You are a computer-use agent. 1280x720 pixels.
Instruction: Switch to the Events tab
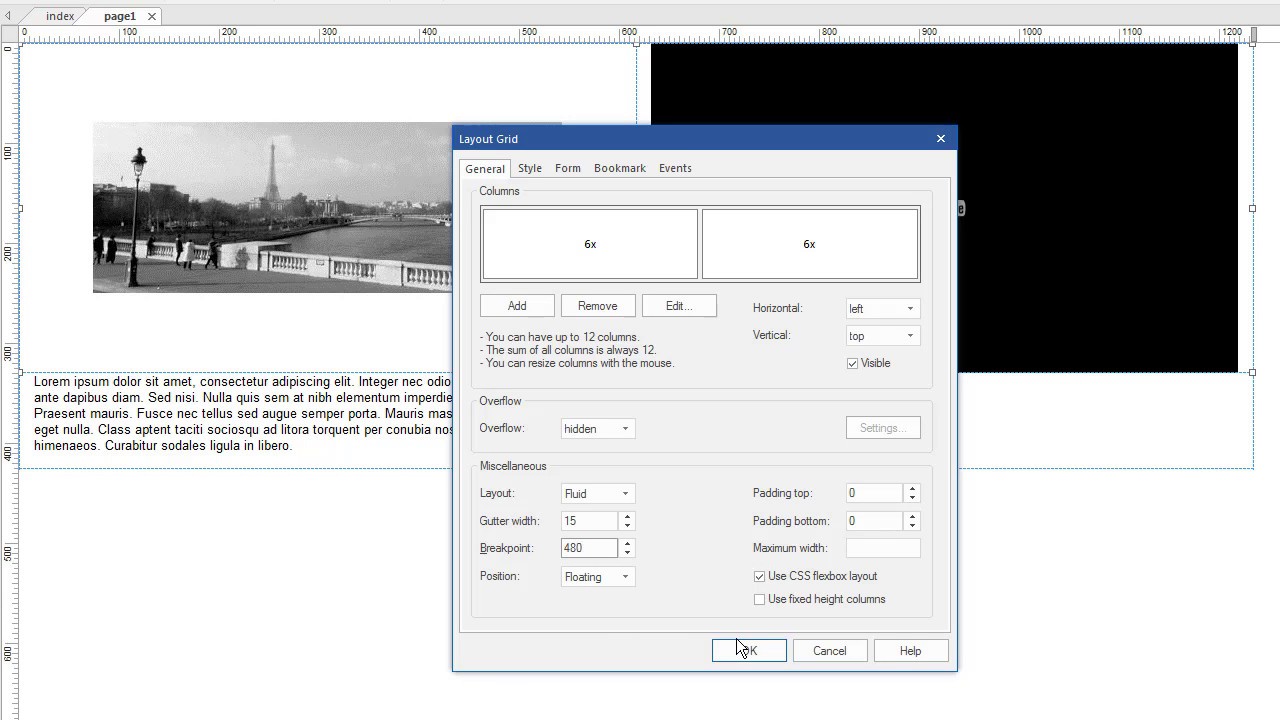(675, 168)
